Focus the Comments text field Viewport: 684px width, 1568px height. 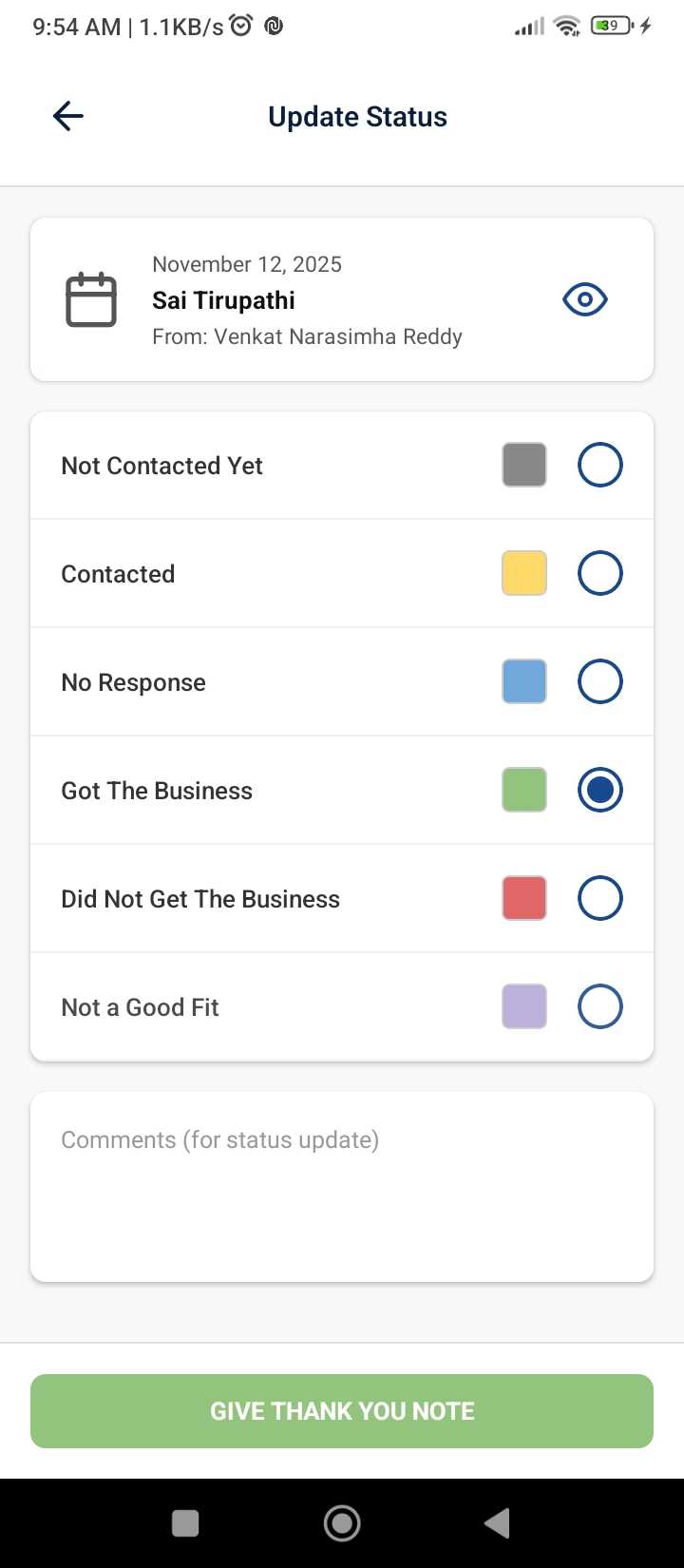point(342,1187)
